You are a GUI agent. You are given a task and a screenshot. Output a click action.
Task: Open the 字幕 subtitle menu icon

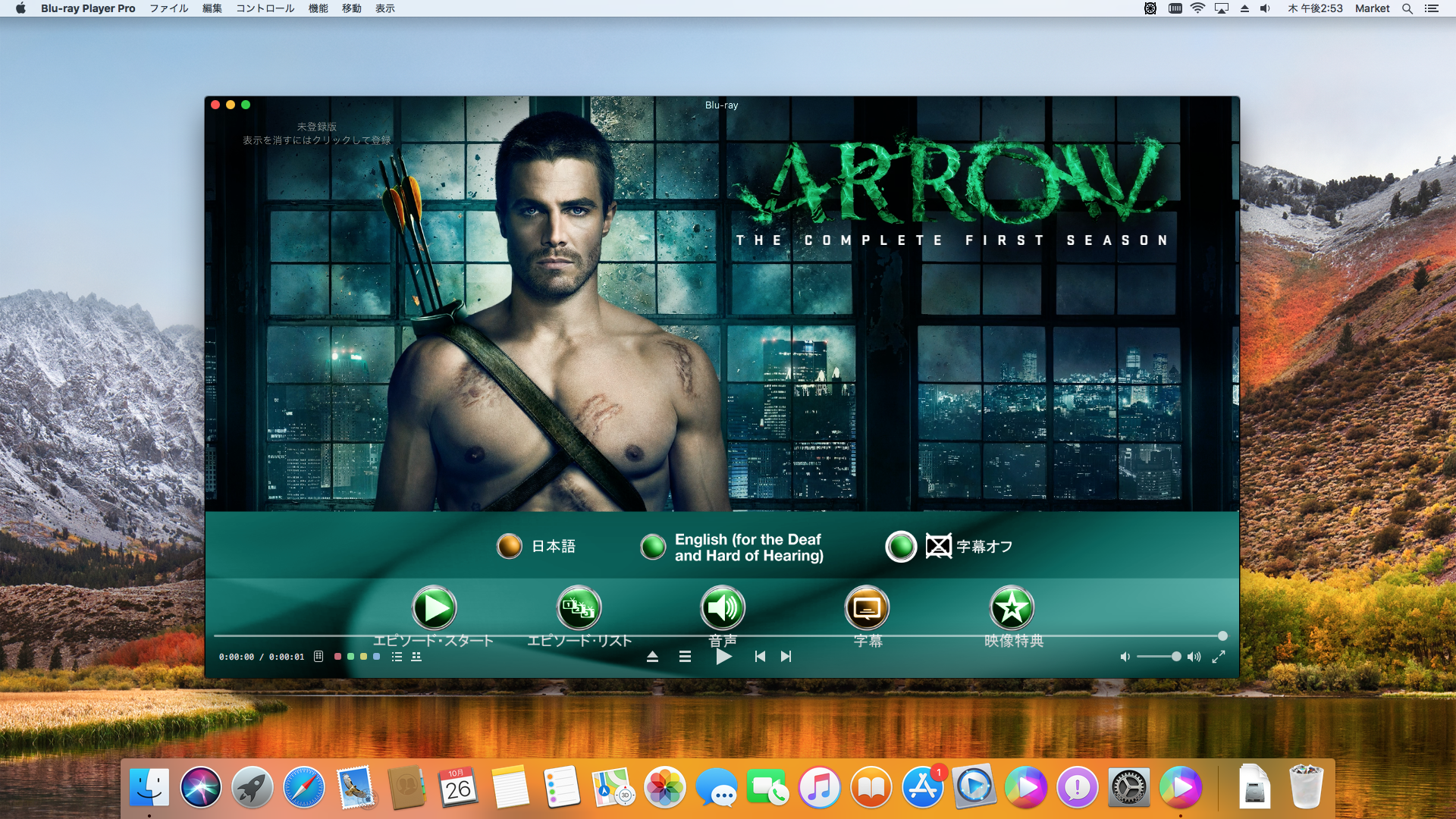[x=867, y=607]
